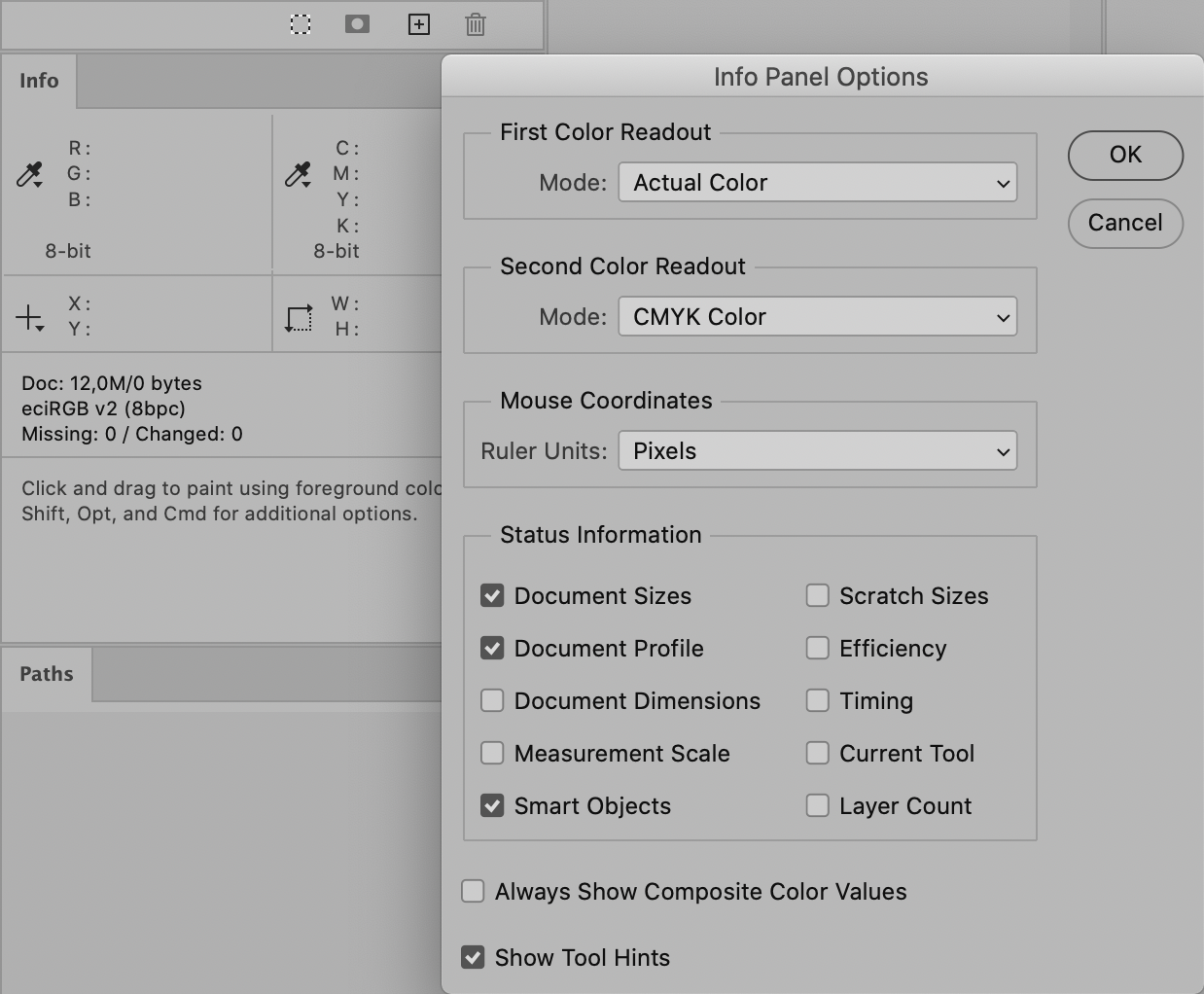Cancel the Info Panel Options dialog
This screenshot has width=1204, height=994.
1125,223
